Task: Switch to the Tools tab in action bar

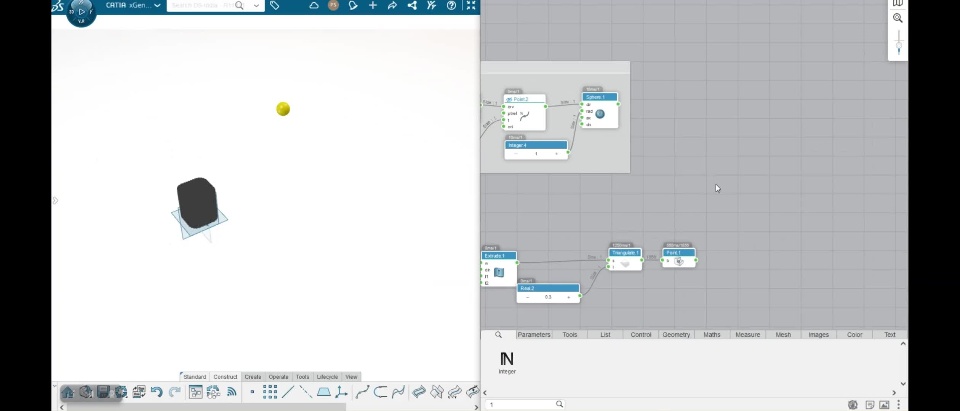Action: [x=302, y=377]
